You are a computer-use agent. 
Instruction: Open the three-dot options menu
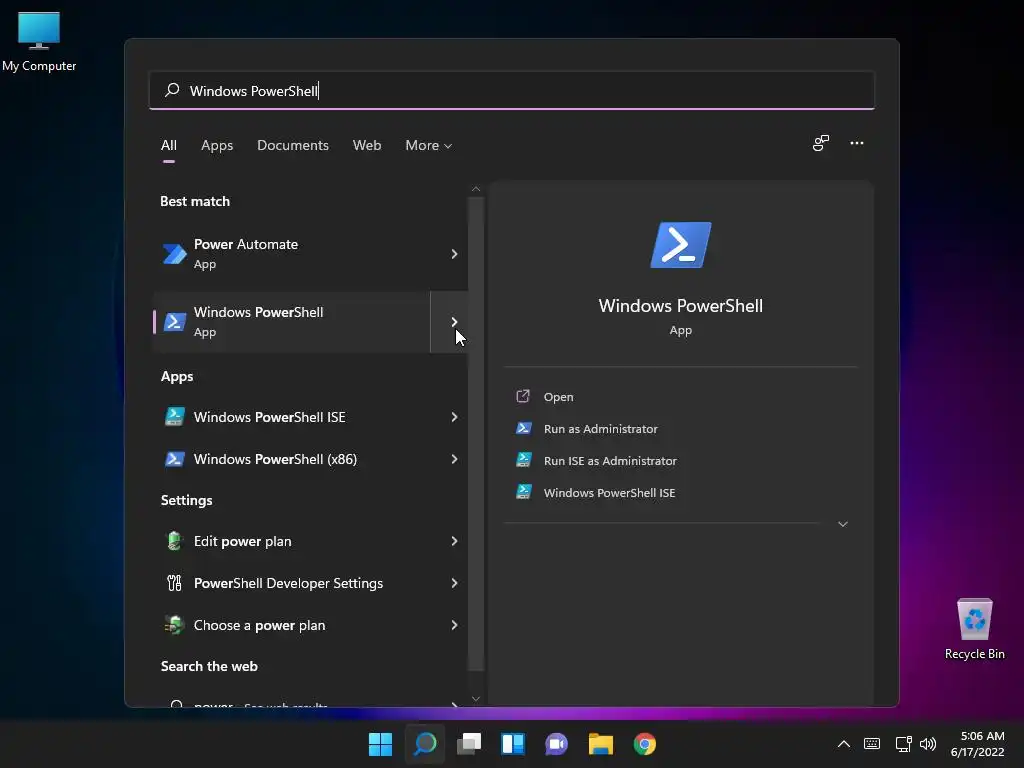coord(857,143)
